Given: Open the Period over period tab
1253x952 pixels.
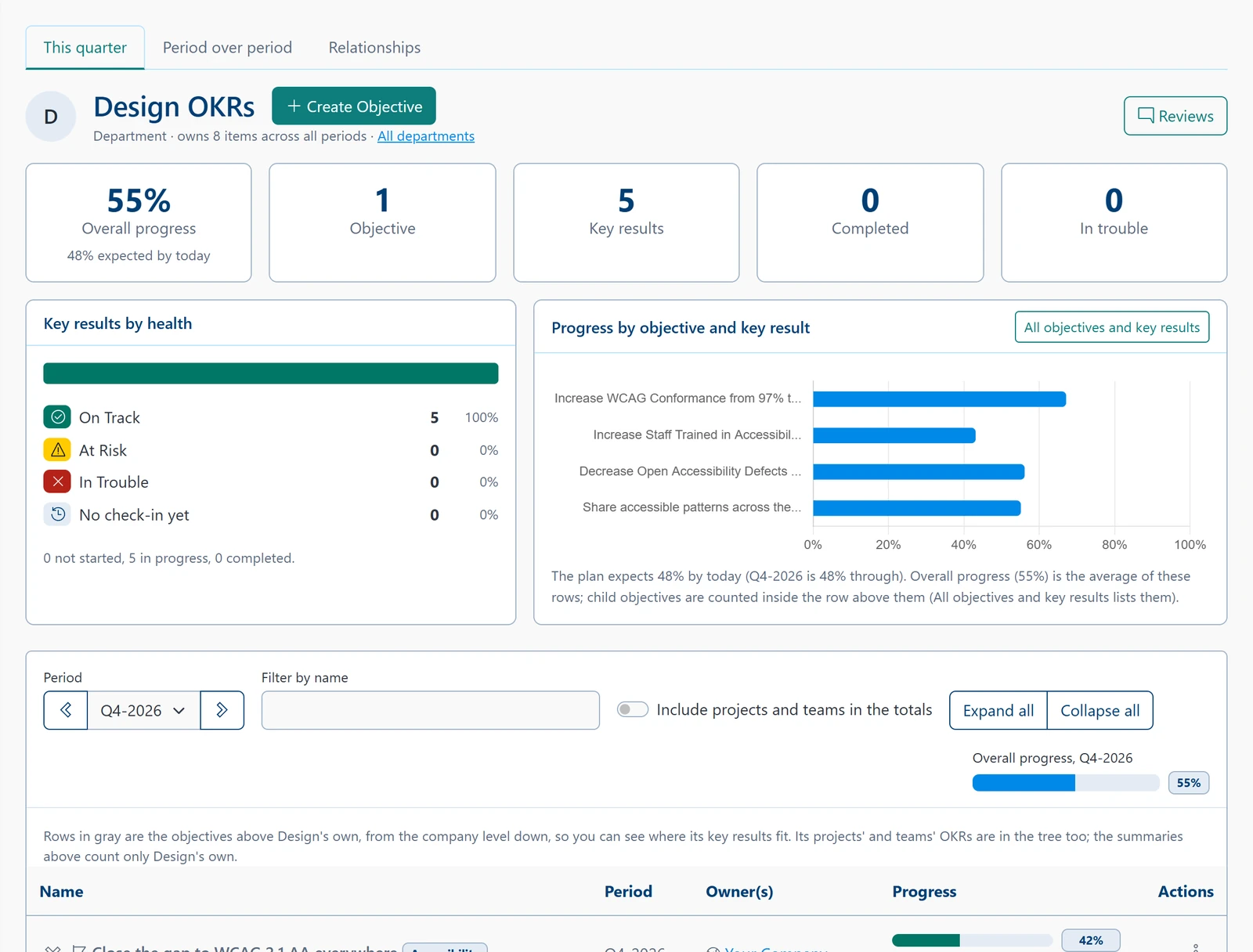Looking at the screenshot, I should (227, 48).
